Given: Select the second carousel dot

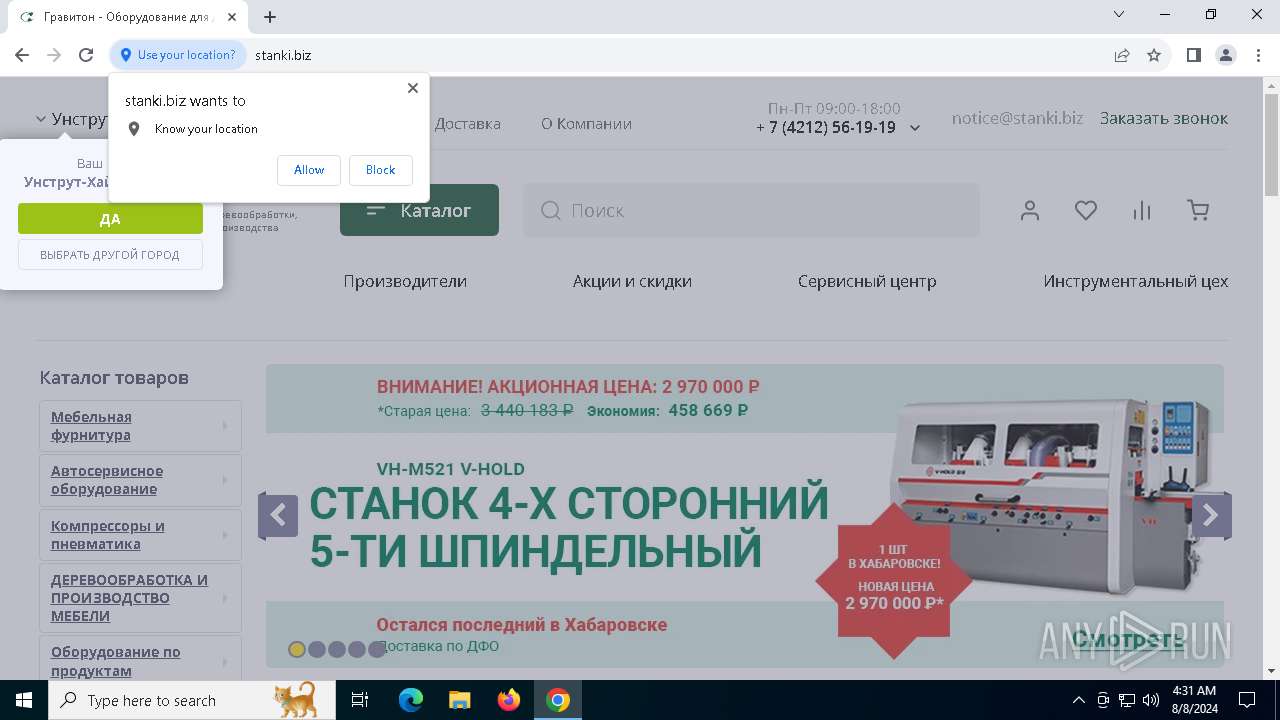Looking at the screenshot, I should [317, 649].
